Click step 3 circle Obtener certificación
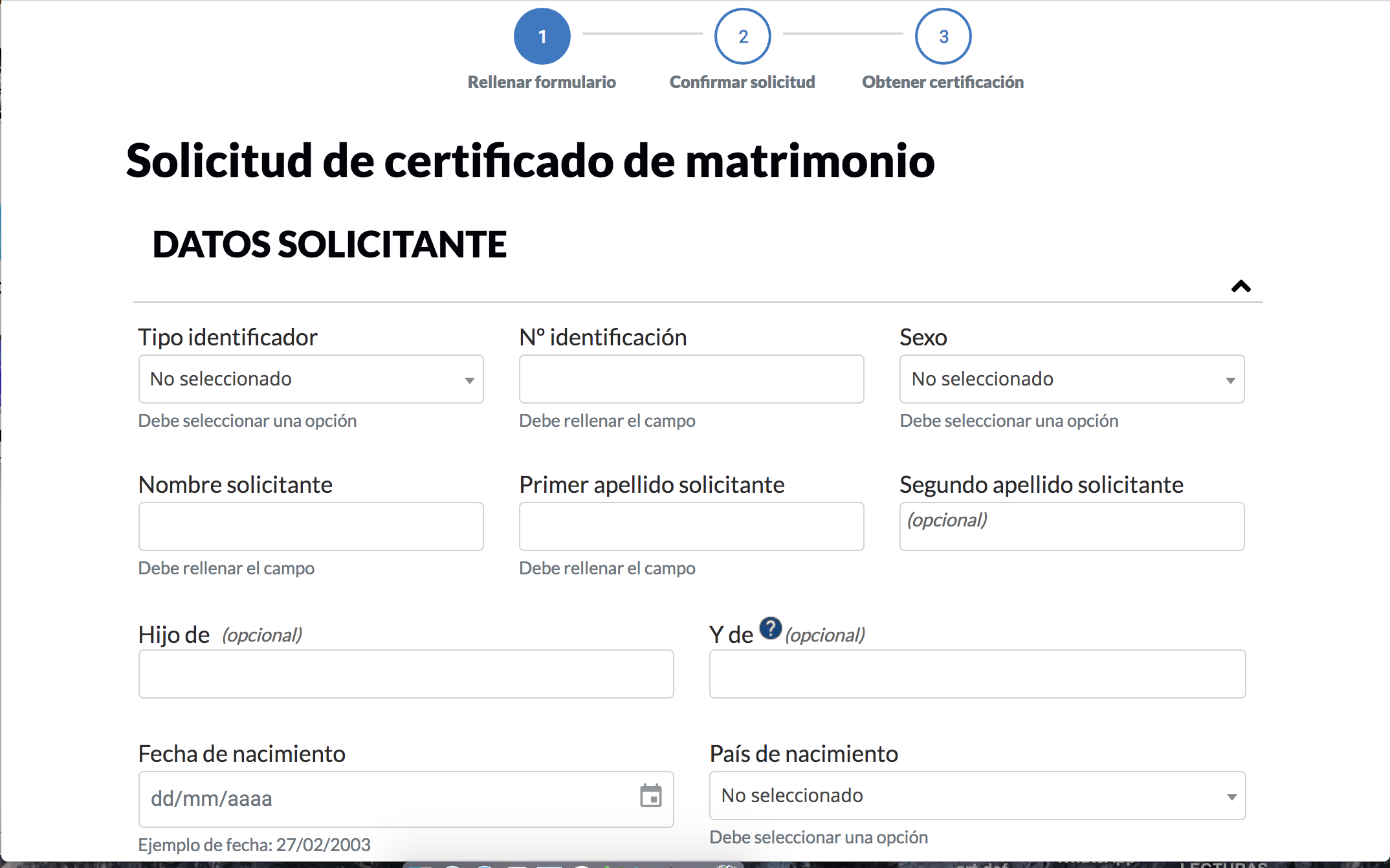This screenshot has width=1390, height=868. (x=943, y=36)
